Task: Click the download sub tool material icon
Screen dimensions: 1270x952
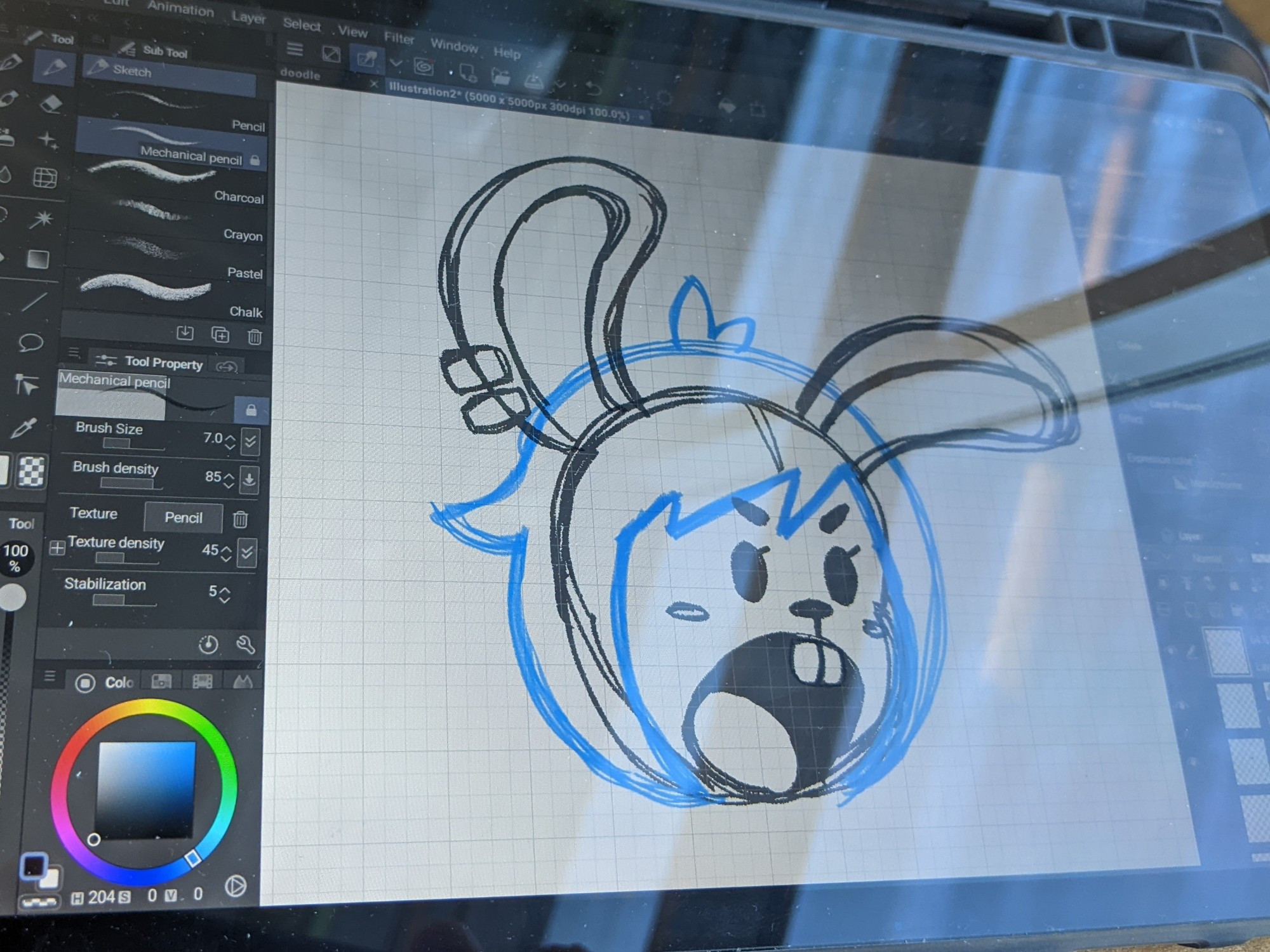Action: click(x=185, y=333)
